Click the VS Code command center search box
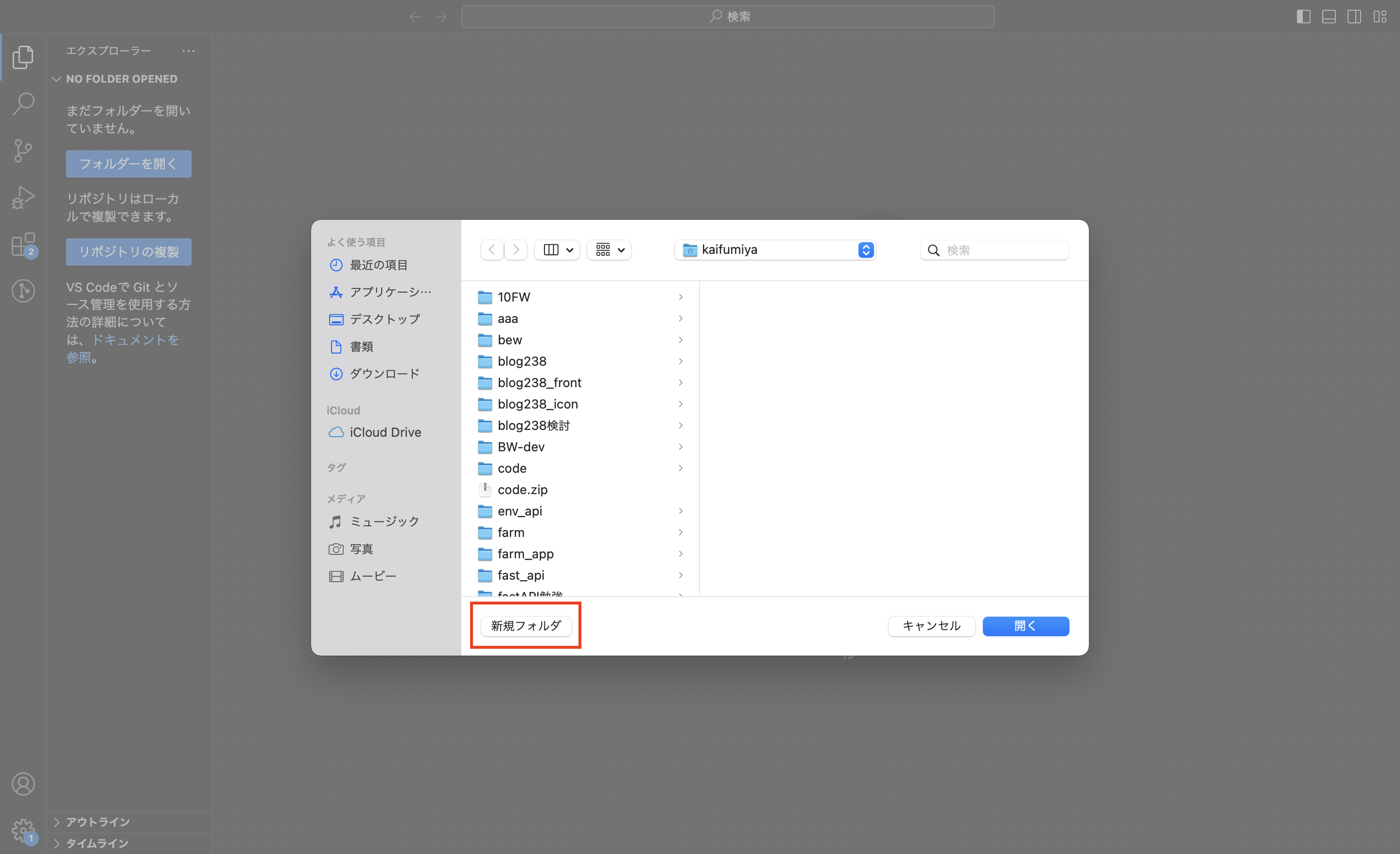This screenshot has height=854, width=1400. [728, 17]
